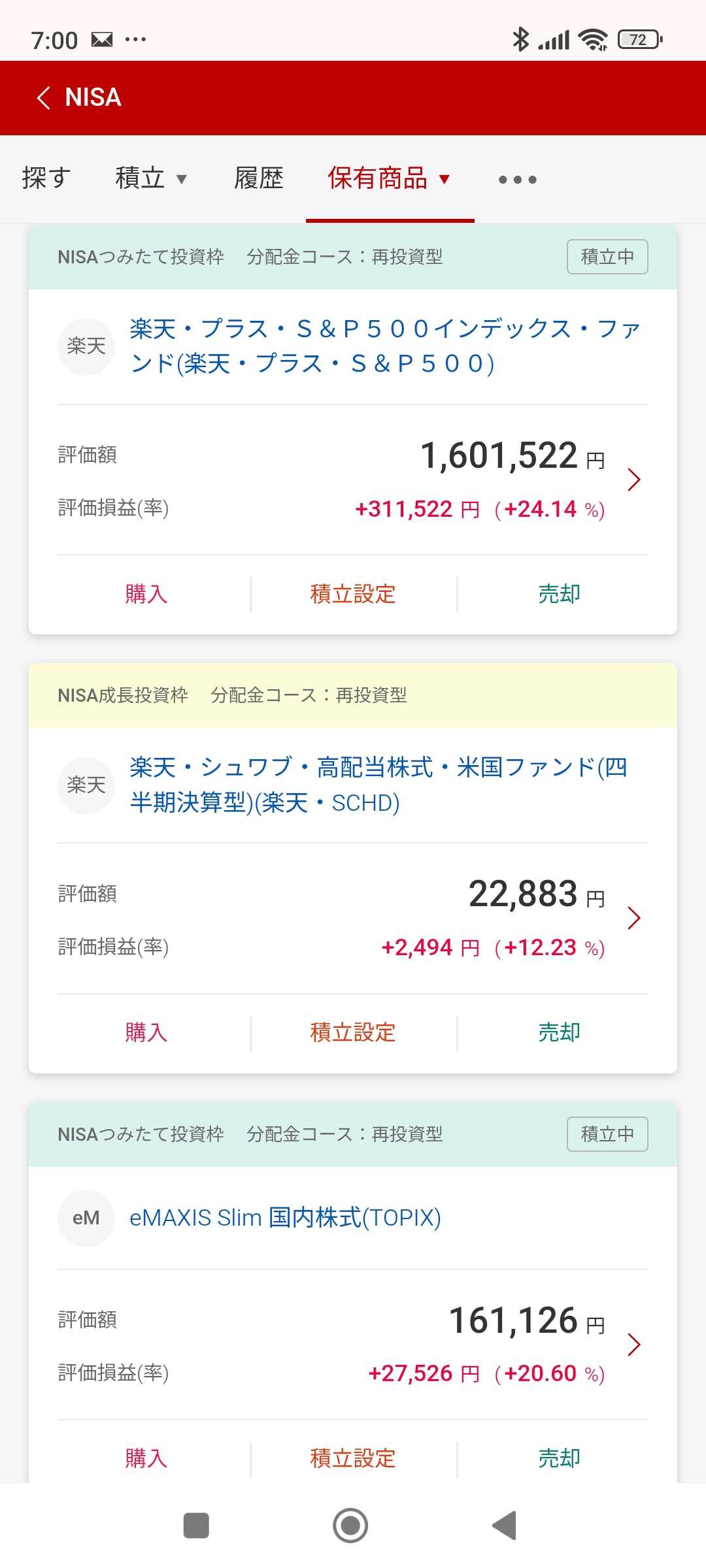Image resolution: width=706 pixels, height=1568 pixels.
Task: Expand the 保有商品 dropdown tab
Action: [x=389, y=178]
